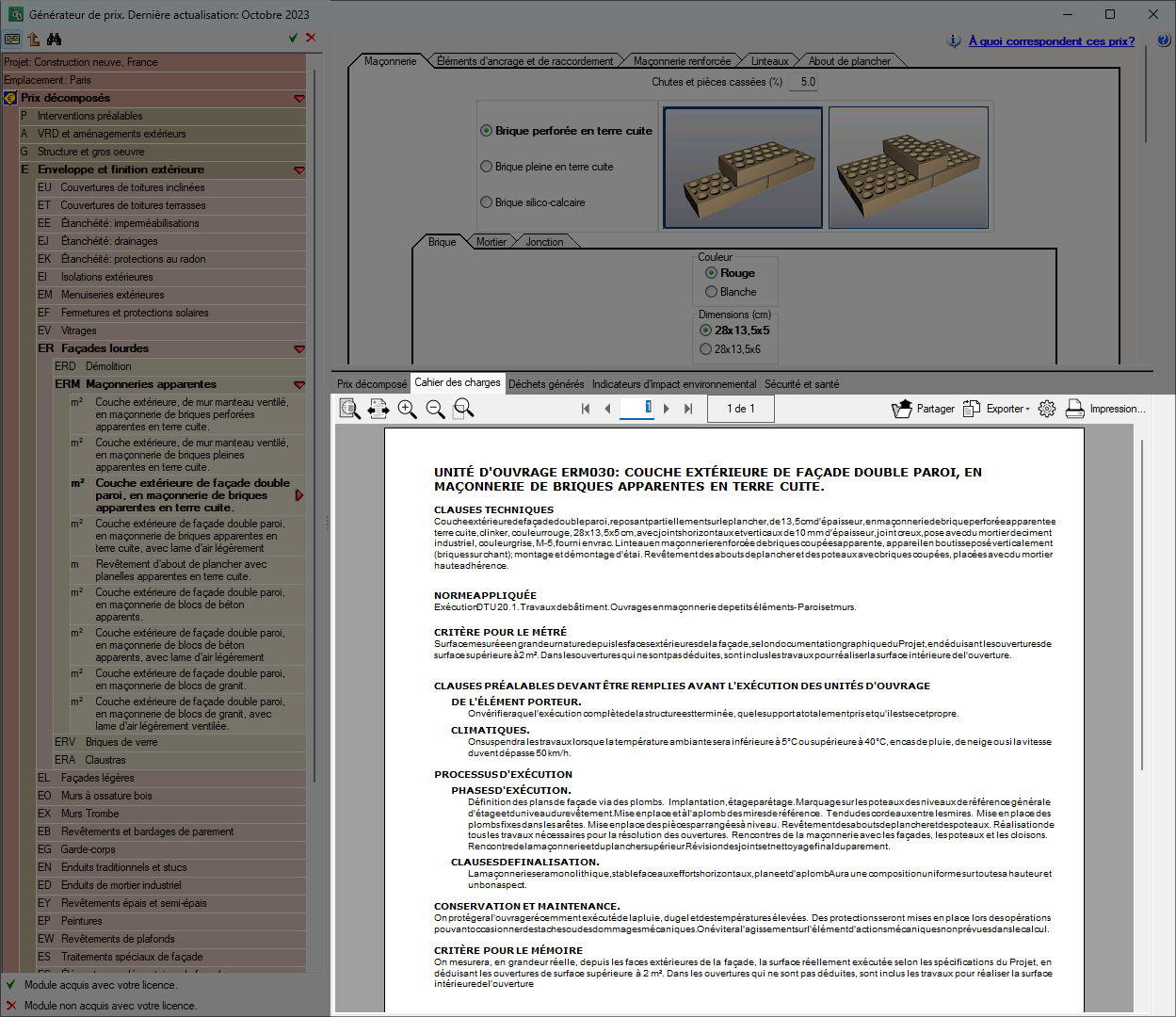Open Indicateurs d'impact environnemental tab
1176x1017 pixels.
pos(674,384)
